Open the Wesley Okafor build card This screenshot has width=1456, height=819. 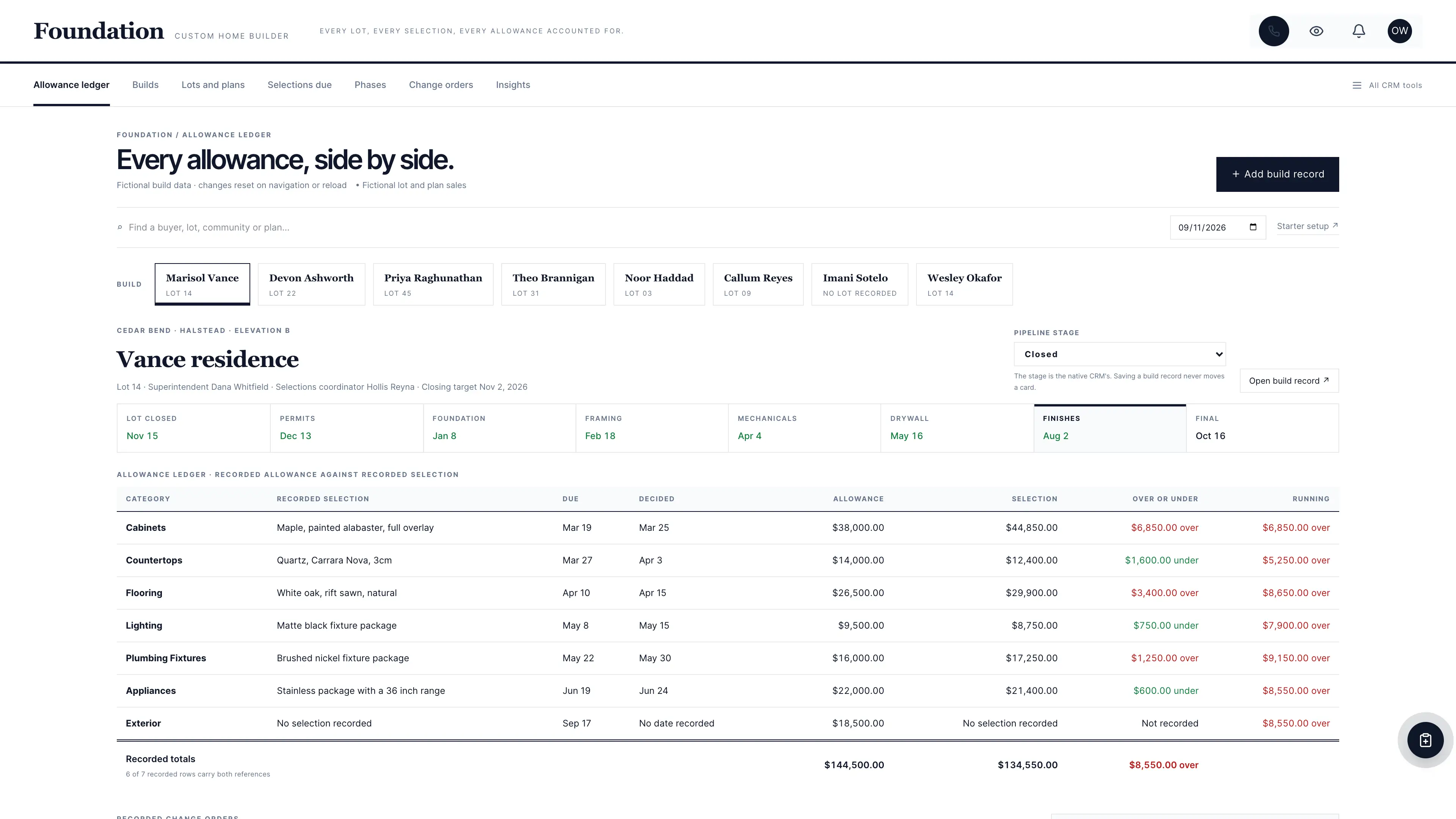pyautogui.click(x=964, y=284)
